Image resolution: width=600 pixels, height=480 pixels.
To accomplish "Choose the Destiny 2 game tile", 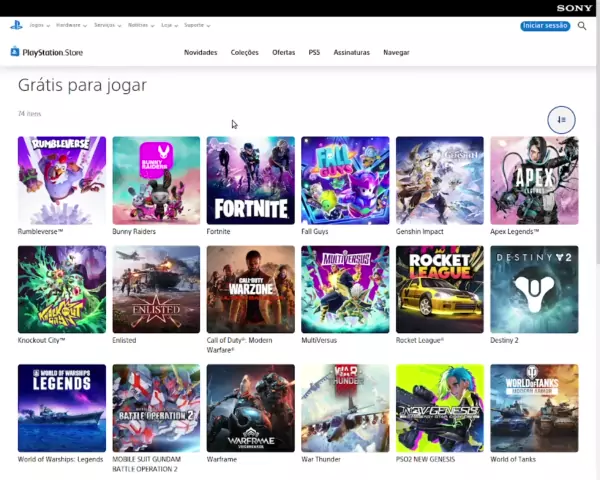I will click(534, 289).
